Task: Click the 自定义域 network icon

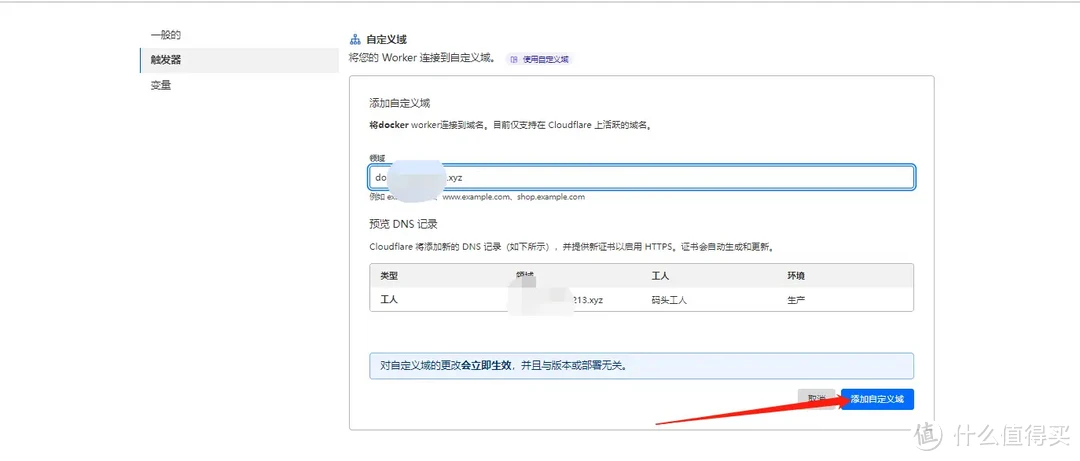Action: [x=355, y=40]
